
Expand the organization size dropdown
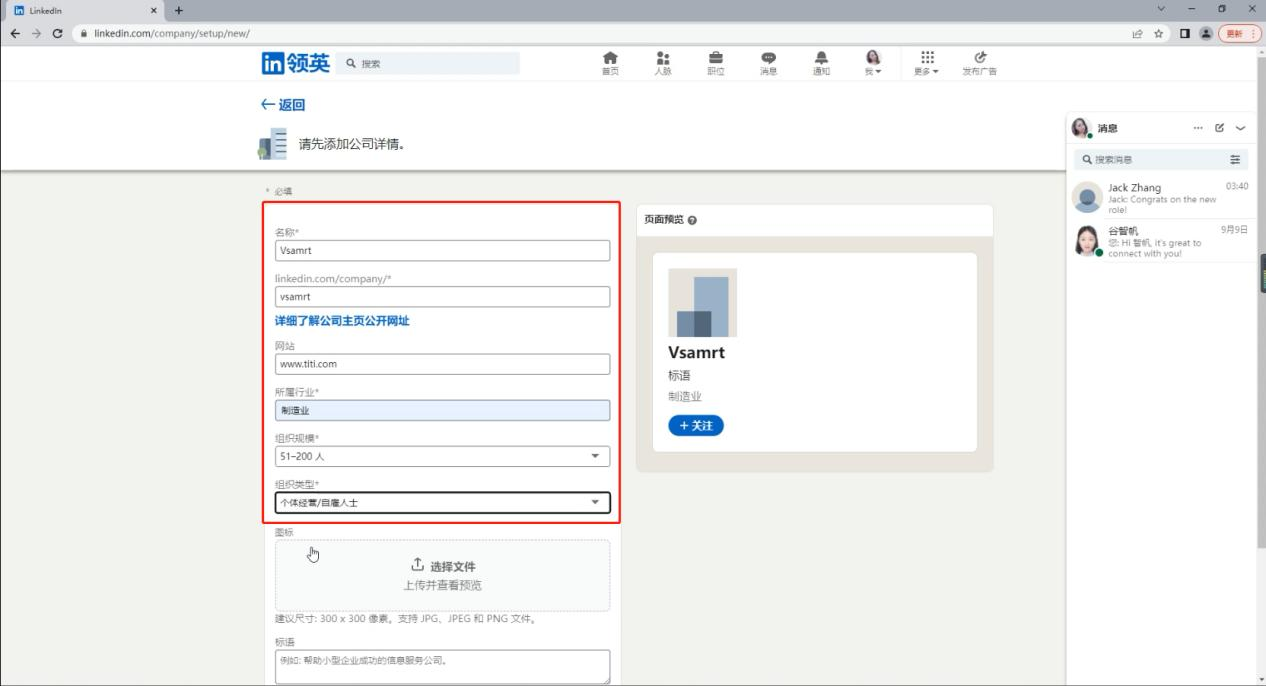point(442,456)
